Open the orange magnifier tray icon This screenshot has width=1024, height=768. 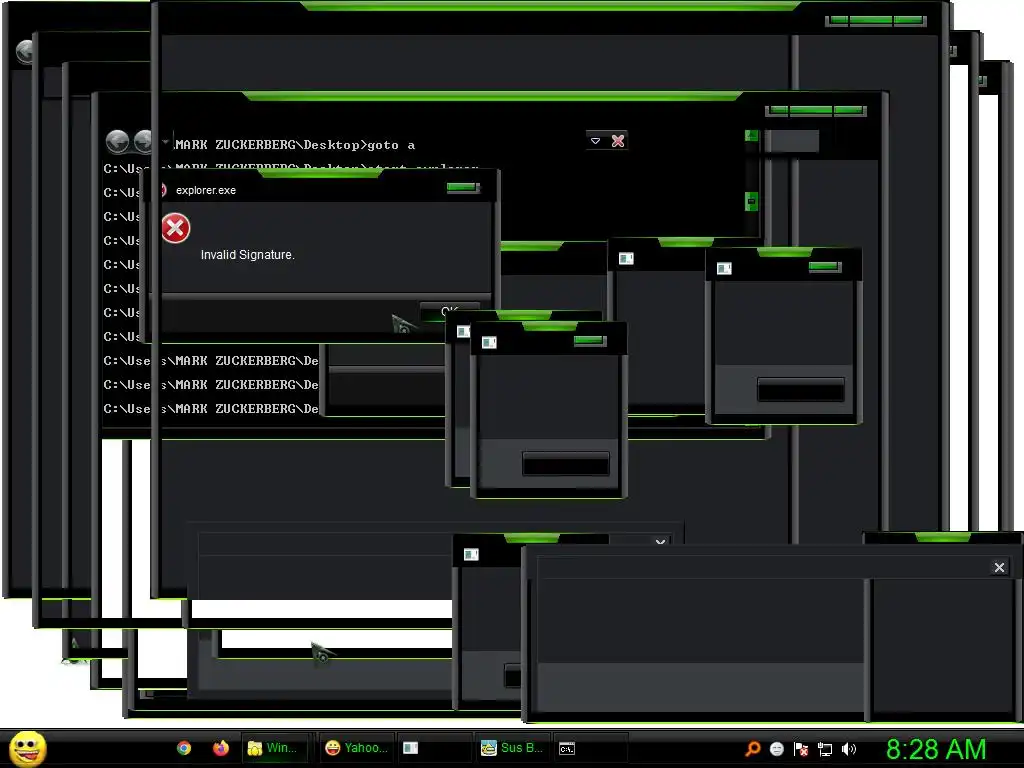coord(753,748)
